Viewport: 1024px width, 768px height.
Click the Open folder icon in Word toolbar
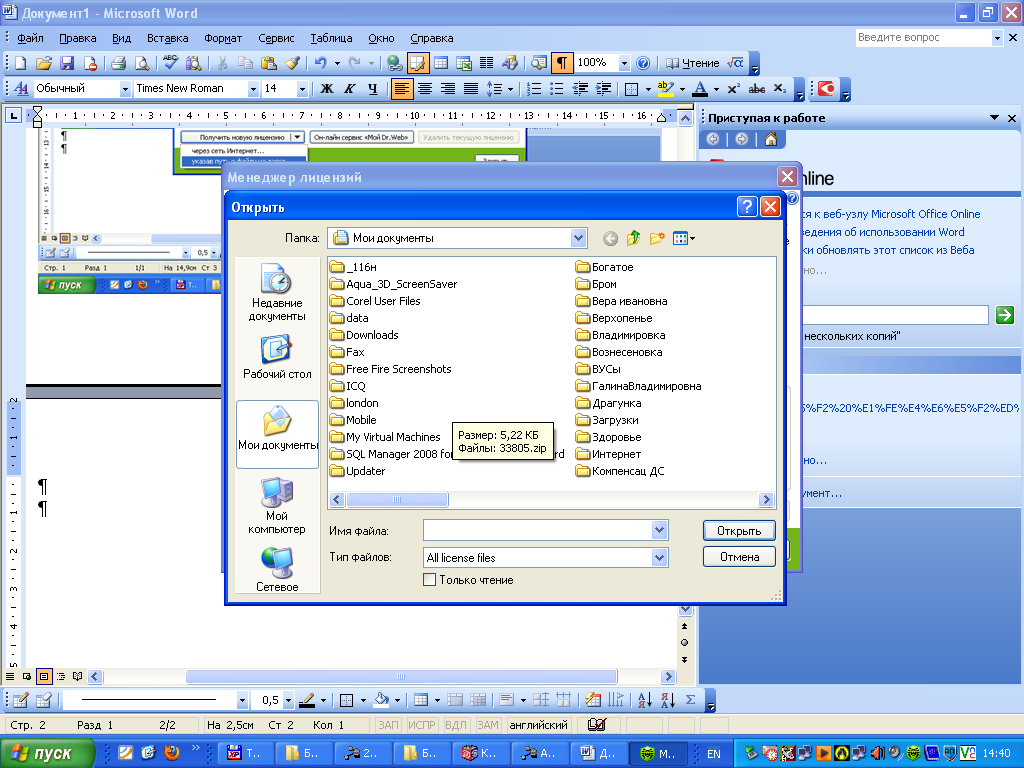tap(43, 63)
